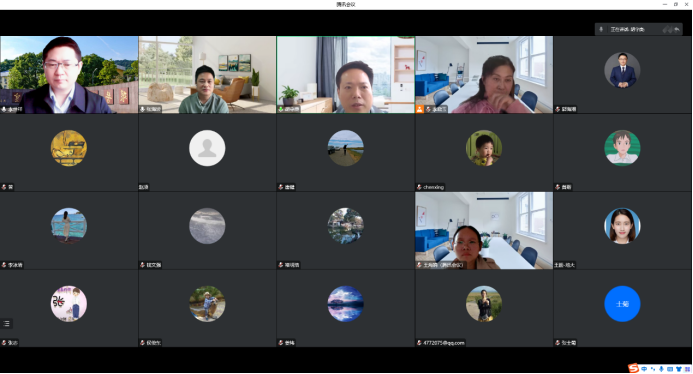Screen dimensions: 693x374
Task: Click the Sogou input method logo
Action: coord(633,368)
